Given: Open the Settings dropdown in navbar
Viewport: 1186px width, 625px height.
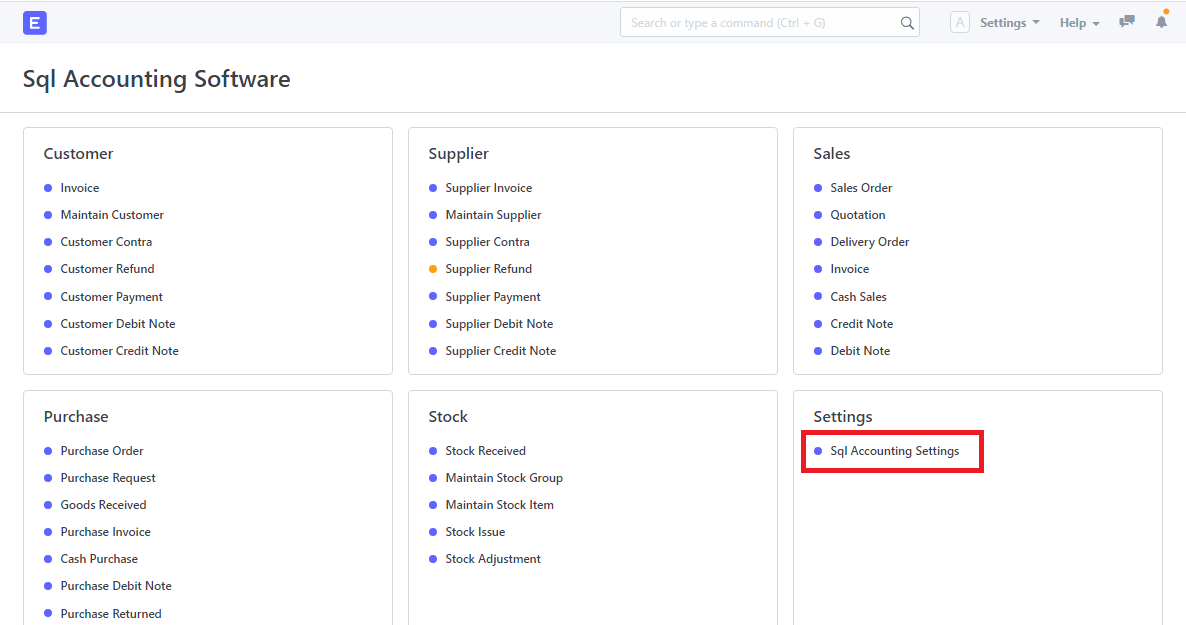Looking at the screenshot, I should 1010,23.
